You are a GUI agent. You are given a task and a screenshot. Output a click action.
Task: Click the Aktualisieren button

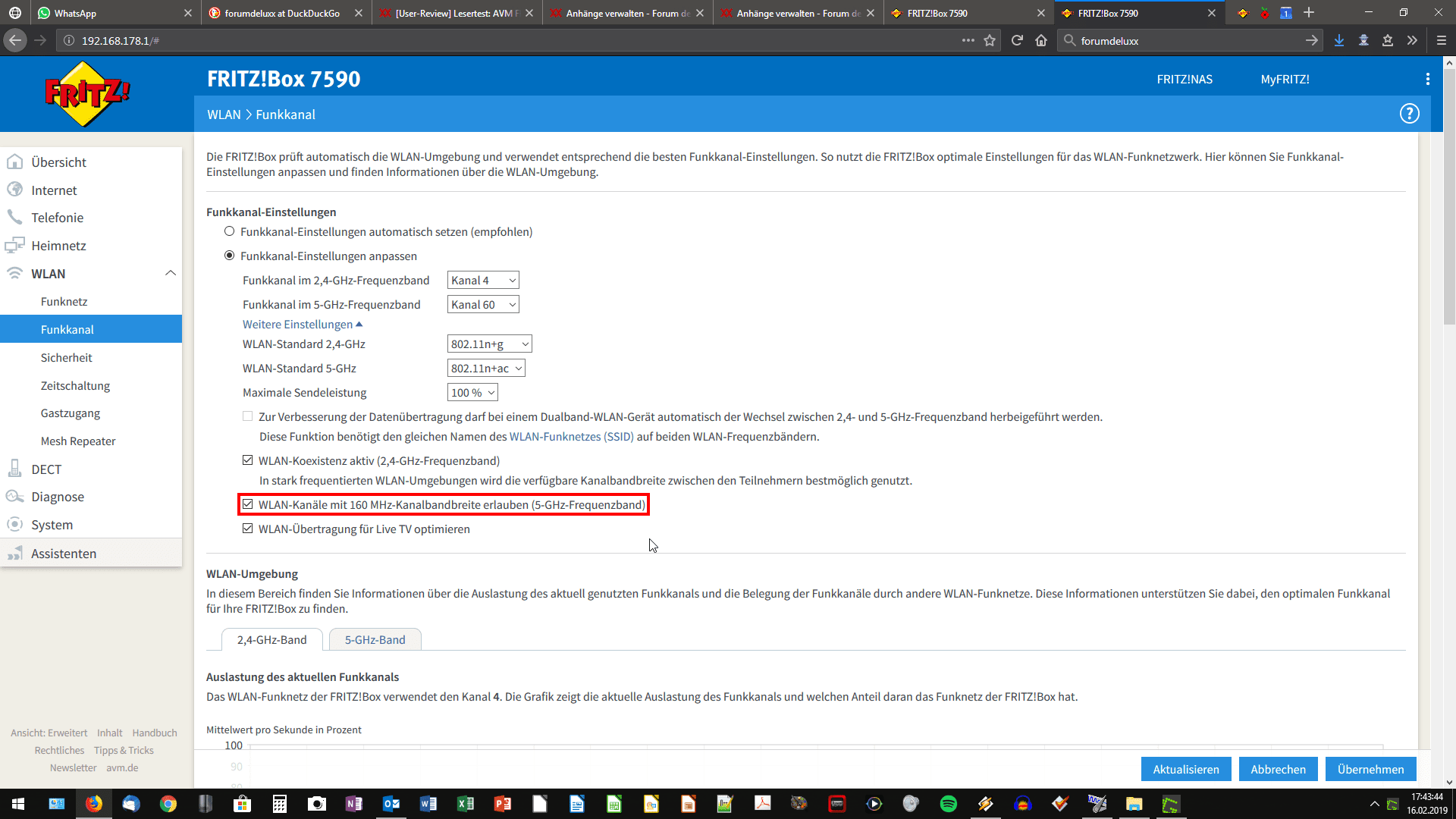coord(1186,769)
